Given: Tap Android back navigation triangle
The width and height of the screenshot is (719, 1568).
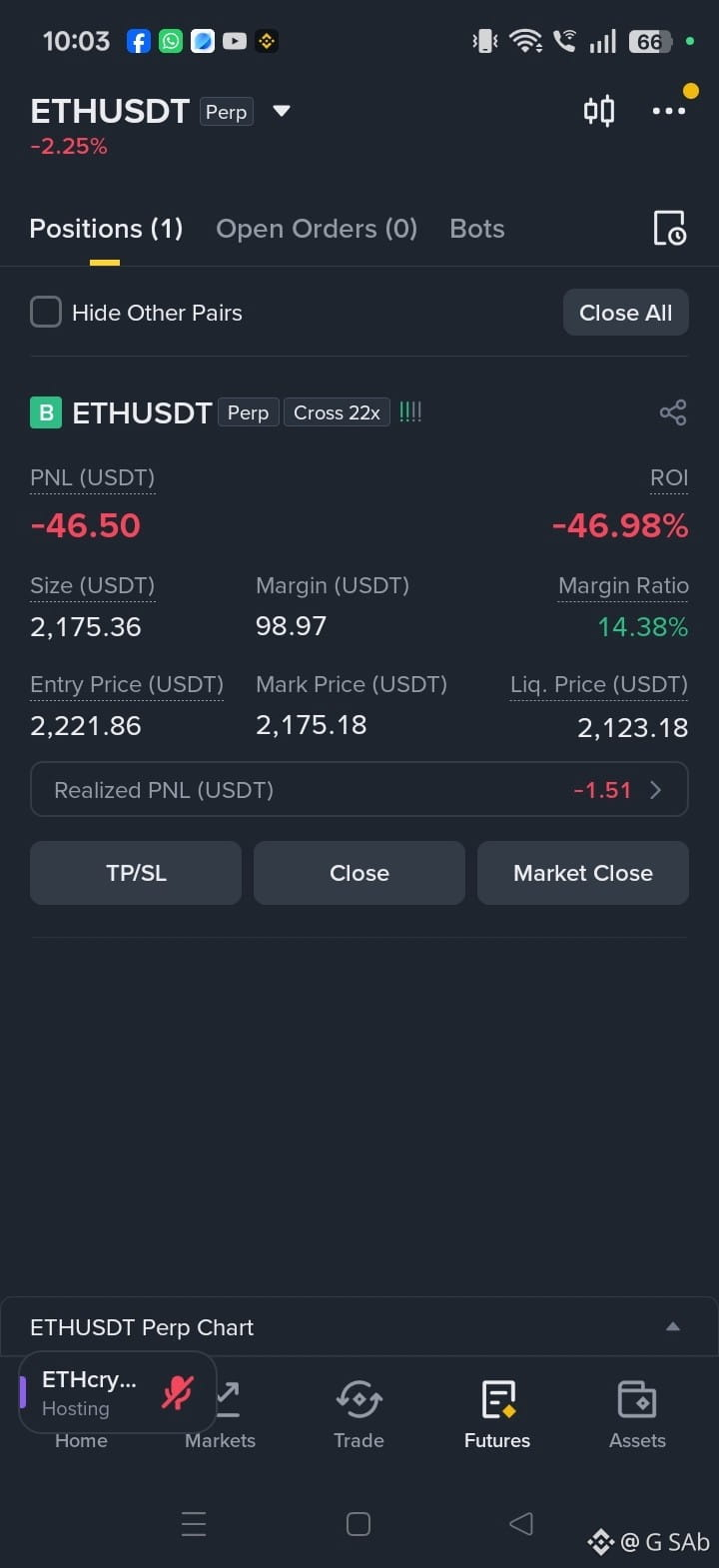Looking at the screenshot, I should click(521, 1523).
